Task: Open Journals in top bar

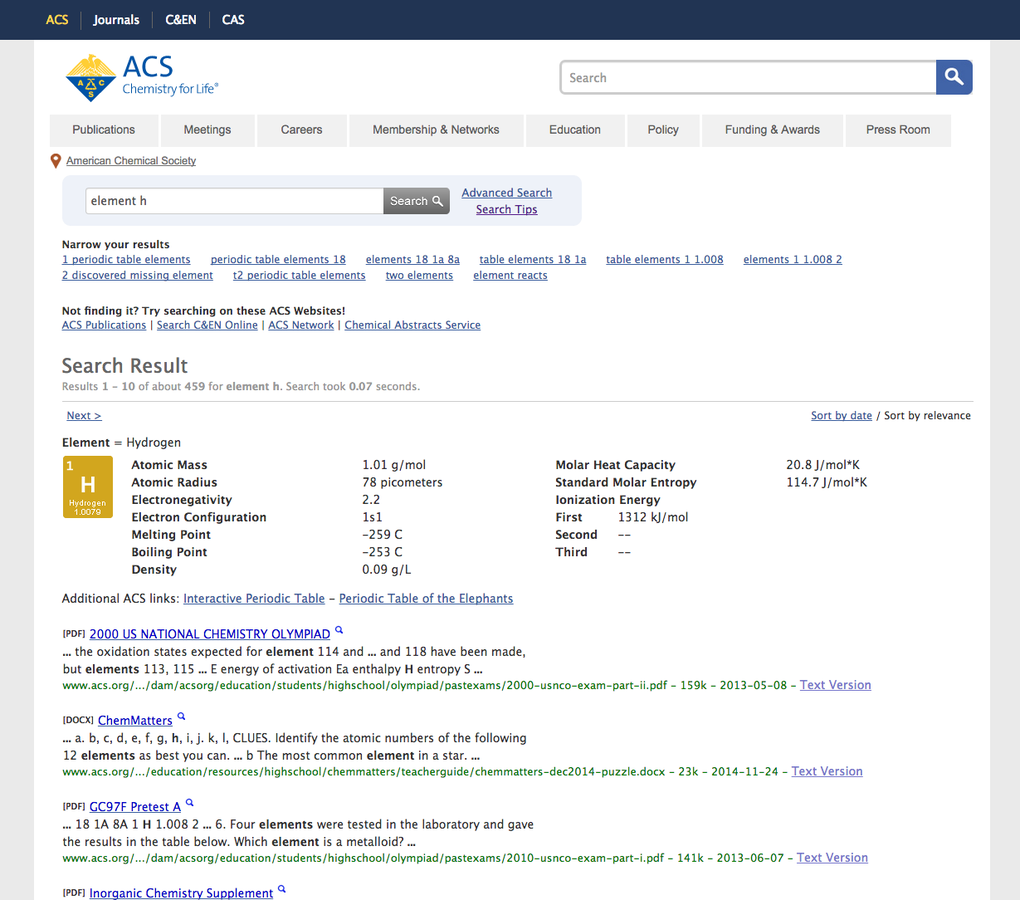Action: 116,20
